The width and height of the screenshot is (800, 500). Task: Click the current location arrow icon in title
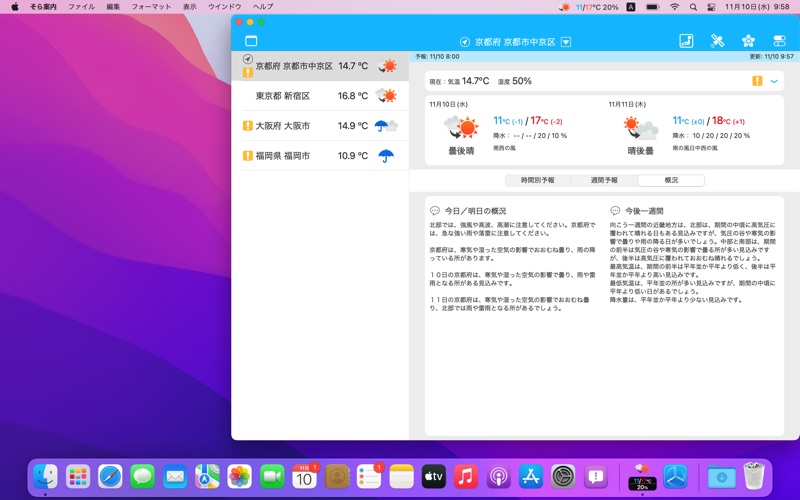(464, 42)
